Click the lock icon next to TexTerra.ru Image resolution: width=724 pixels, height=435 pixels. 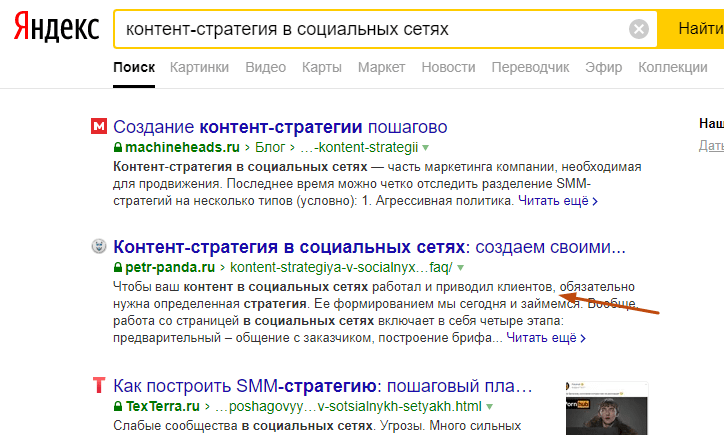(x=118, y=406)
